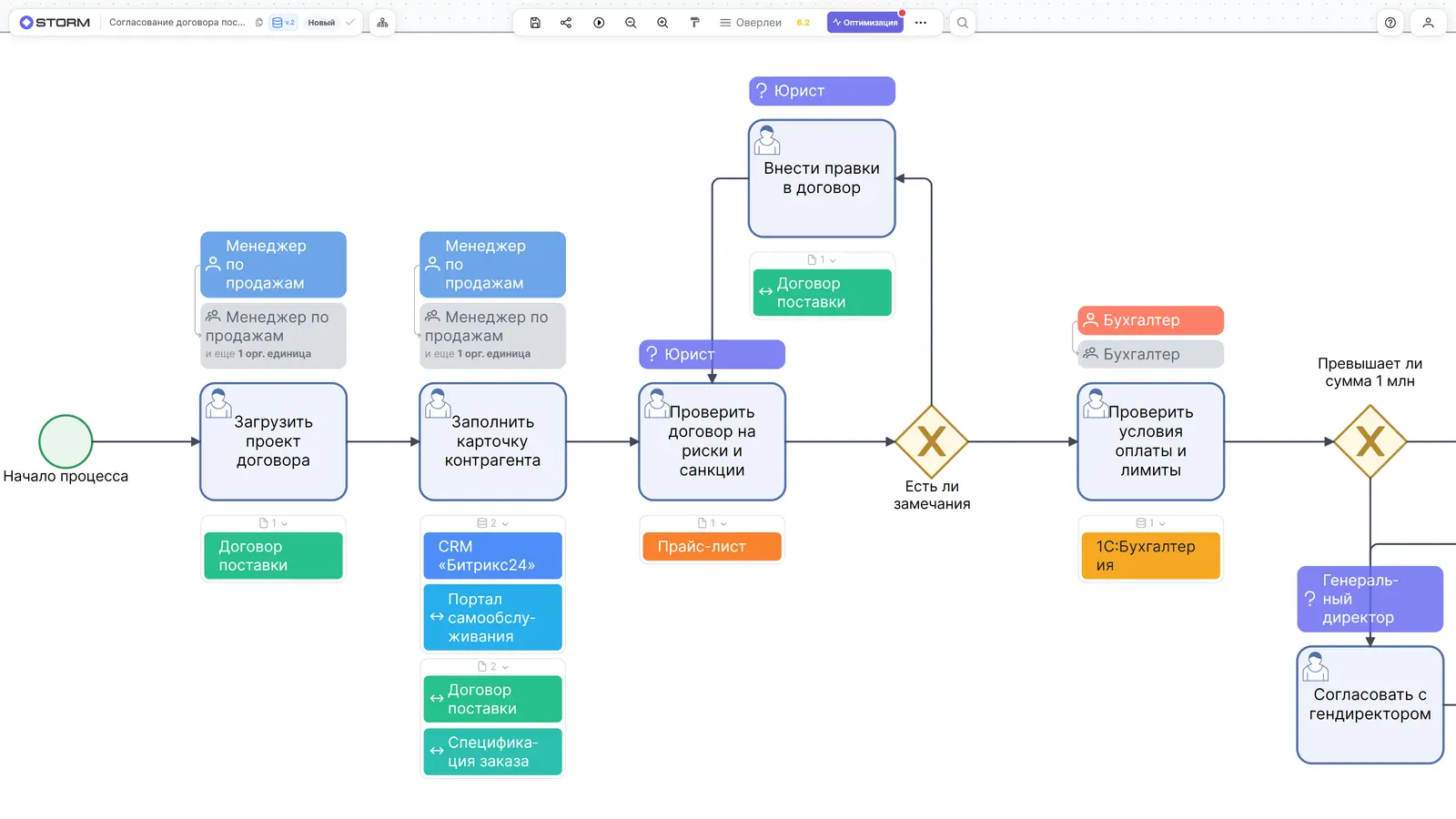This screenshot has height=819, width=1456.
Task: Click the orange 'Прайс-лист' chip
Action: coord(712,546)
